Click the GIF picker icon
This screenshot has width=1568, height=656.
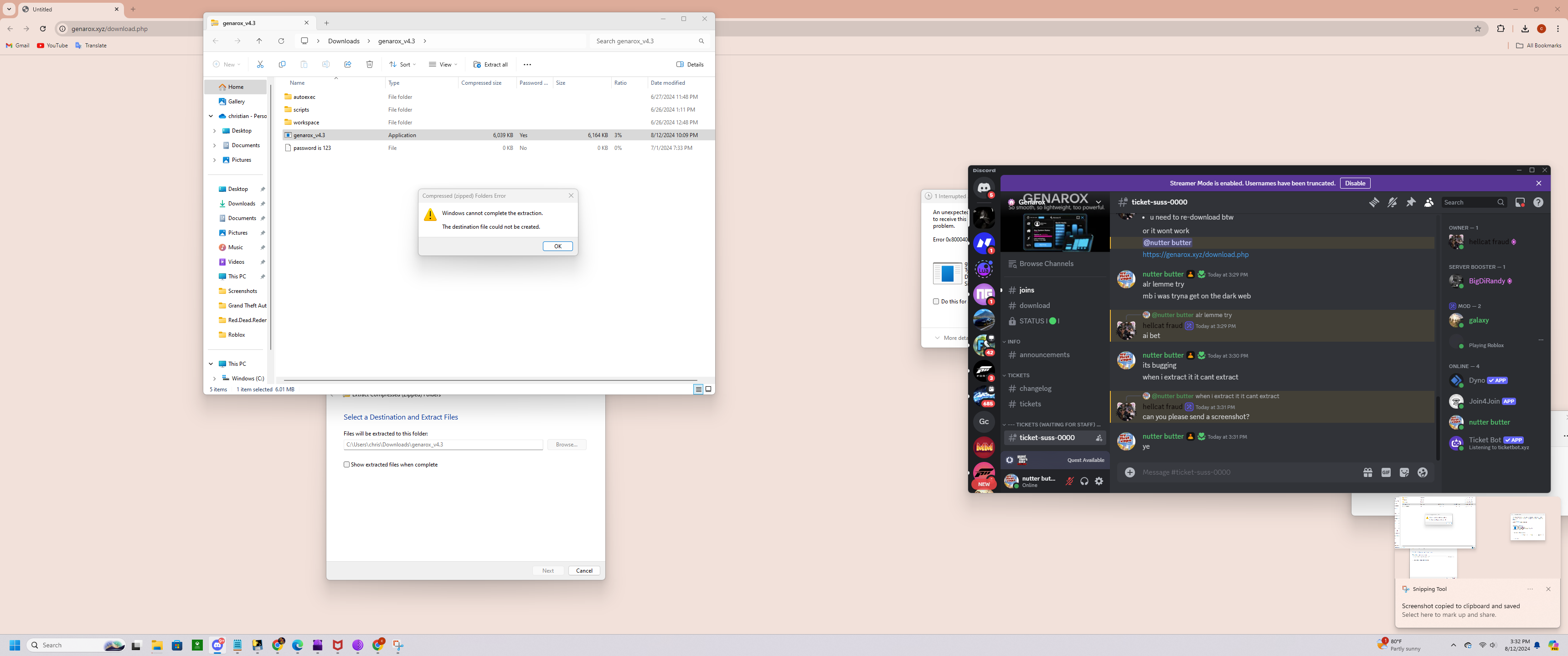(x=1386, y=472)
